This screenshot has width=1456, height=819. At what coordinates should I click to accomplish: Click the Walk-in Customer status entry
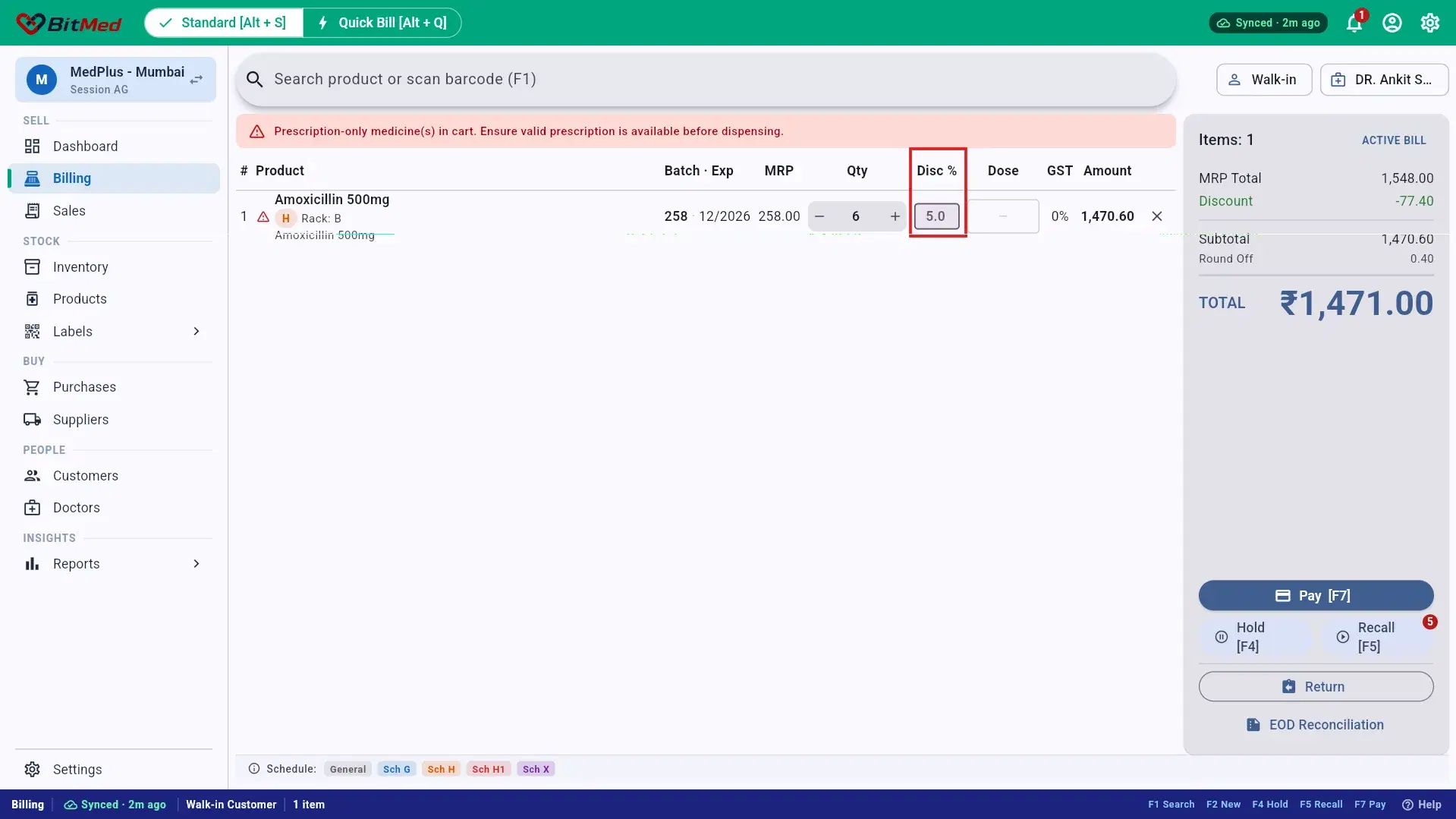click(231, 805)
